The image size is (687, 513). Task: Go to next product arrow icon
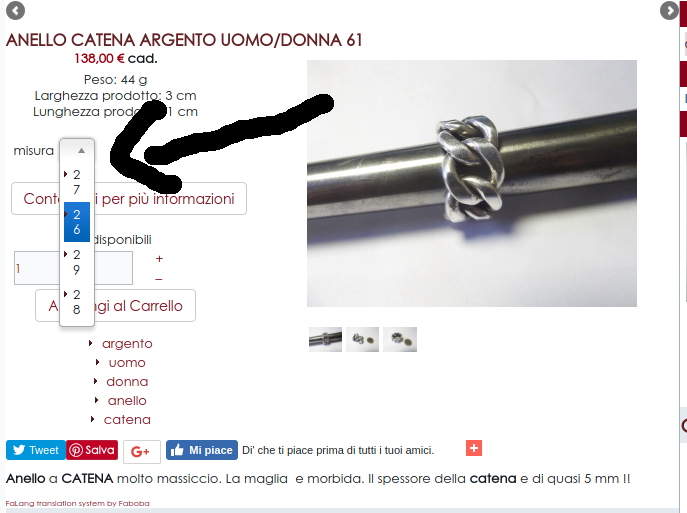(x=669, y=11)
